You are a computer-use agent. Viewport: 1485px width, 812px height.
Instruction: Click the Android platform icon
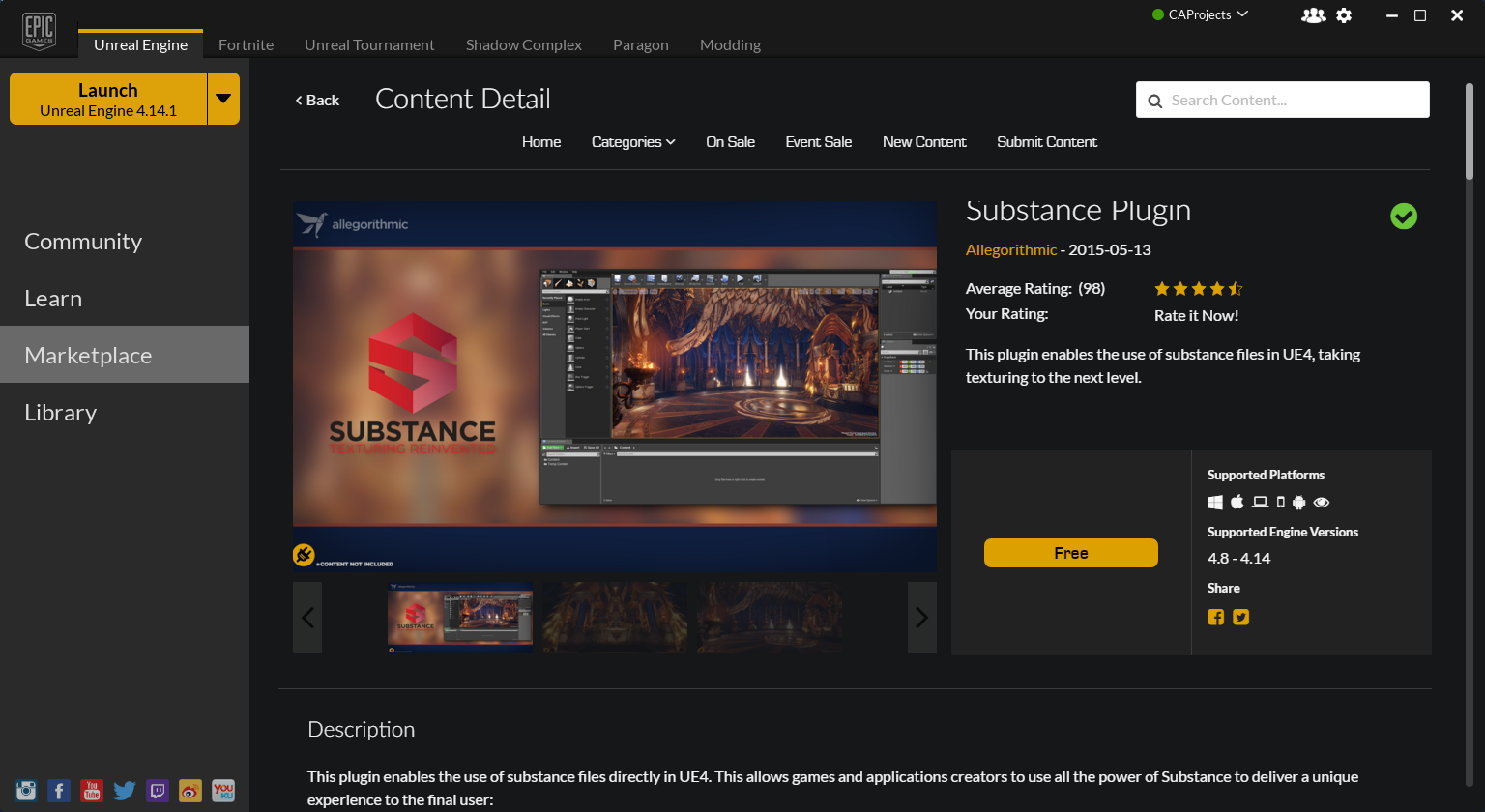(1299, 503)
